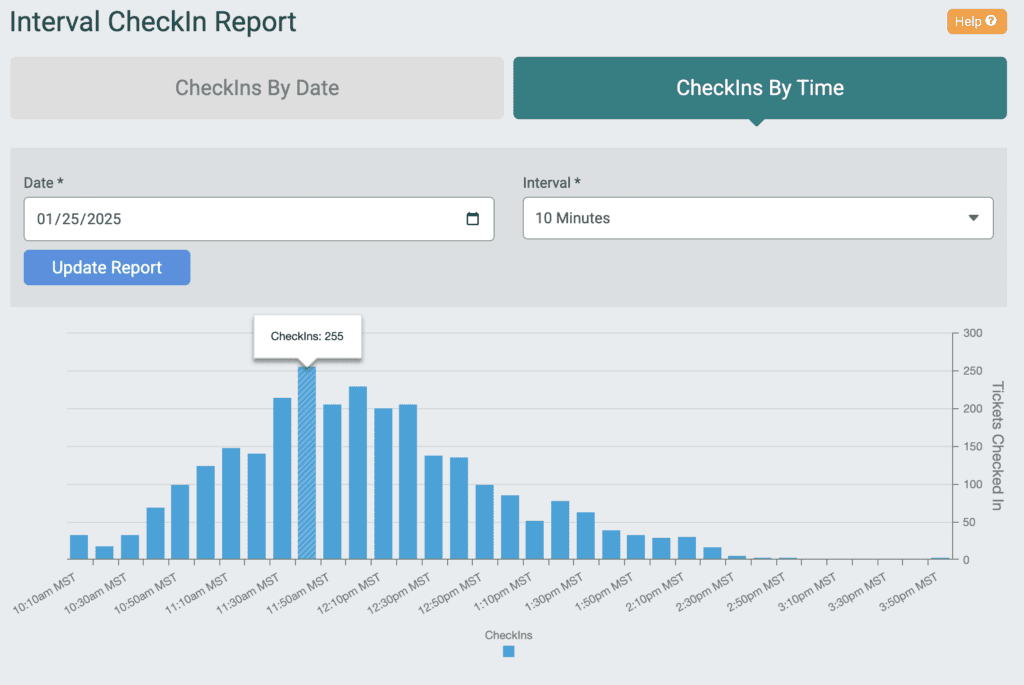Select the CheckIns By Time tab
The image size is (1024, 685).
759,88
